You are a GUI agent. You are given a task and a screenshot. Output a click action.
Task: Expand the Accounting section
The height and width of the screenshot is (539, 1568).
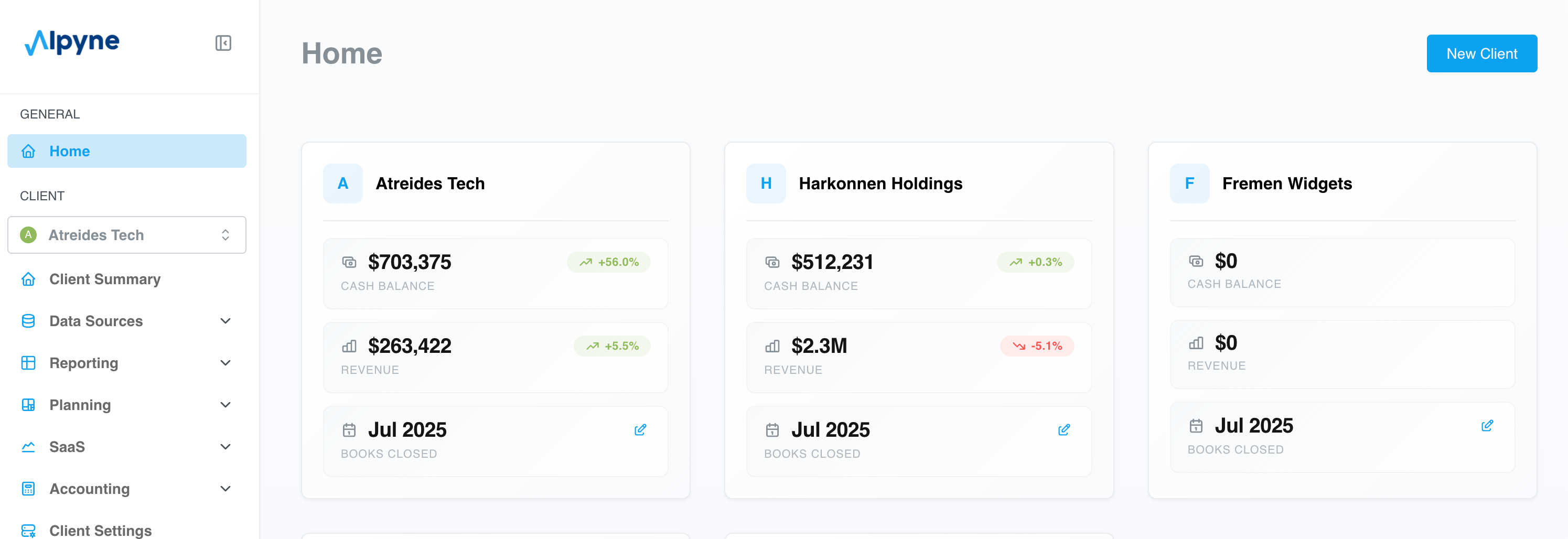[225, 489]
